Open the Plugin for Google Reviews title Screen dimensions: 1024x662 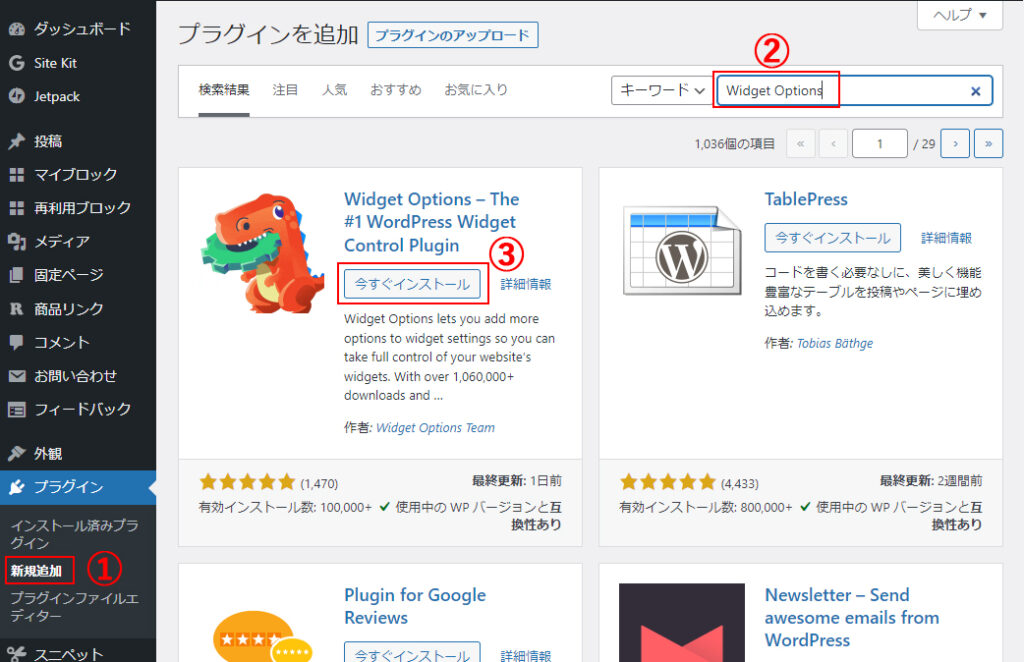[415, 607]
